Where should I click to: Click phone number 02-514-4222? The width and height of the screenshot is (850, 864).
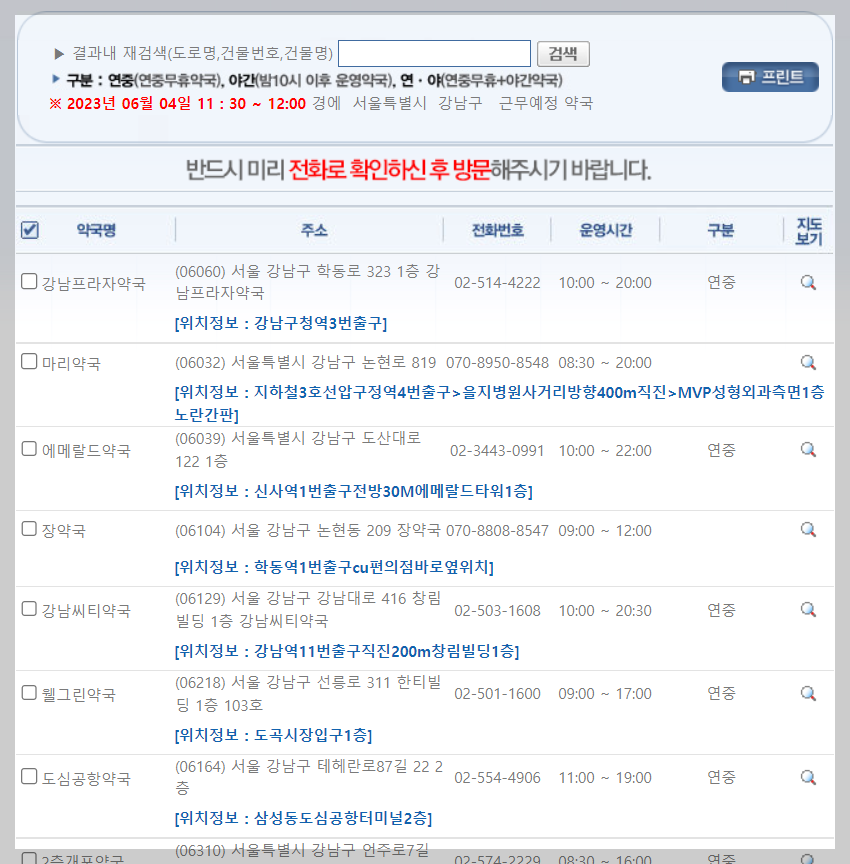pyautogui.click(x=497, y=283)
